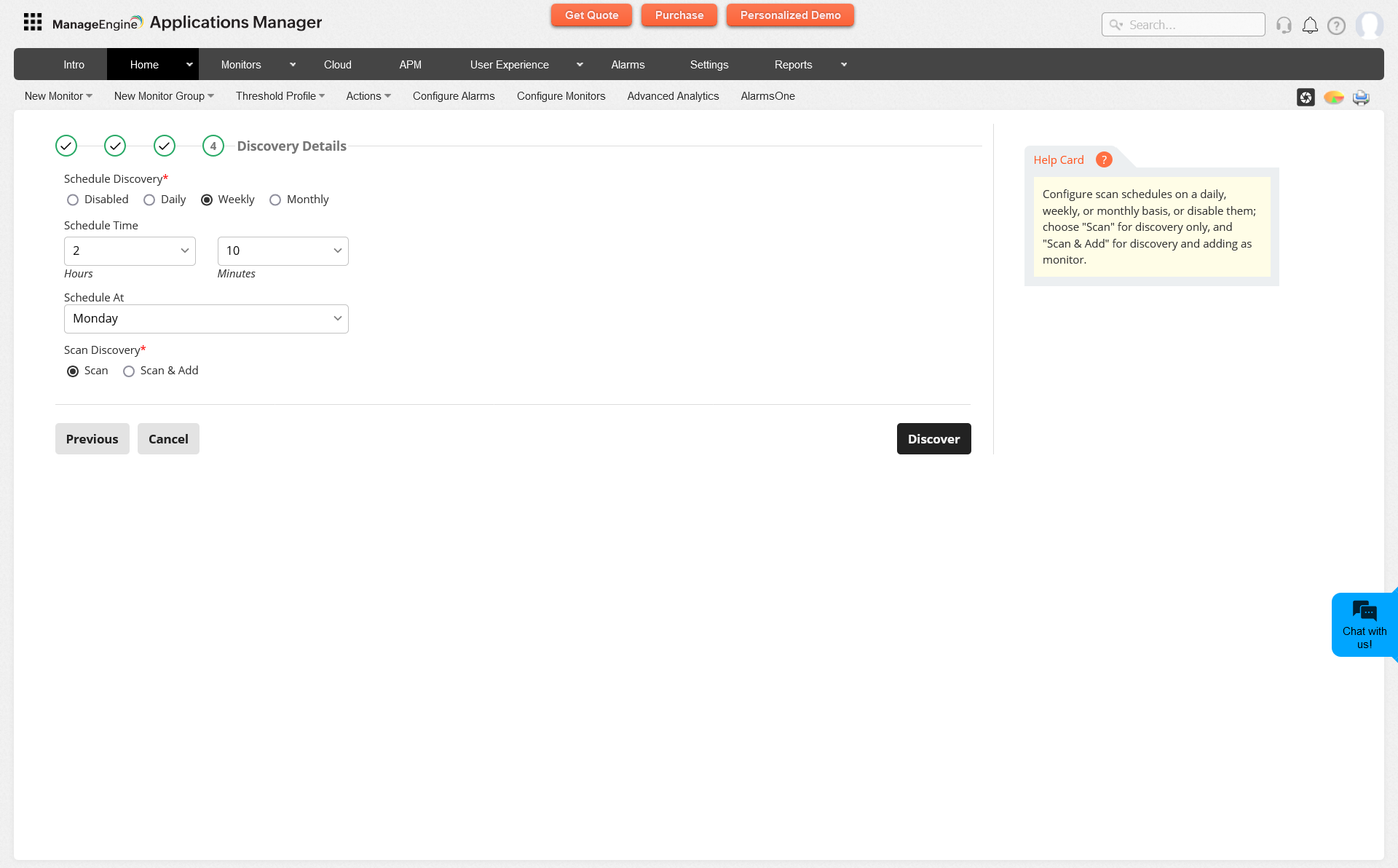
Task: Click the Discover button
Action: [933, 439]
